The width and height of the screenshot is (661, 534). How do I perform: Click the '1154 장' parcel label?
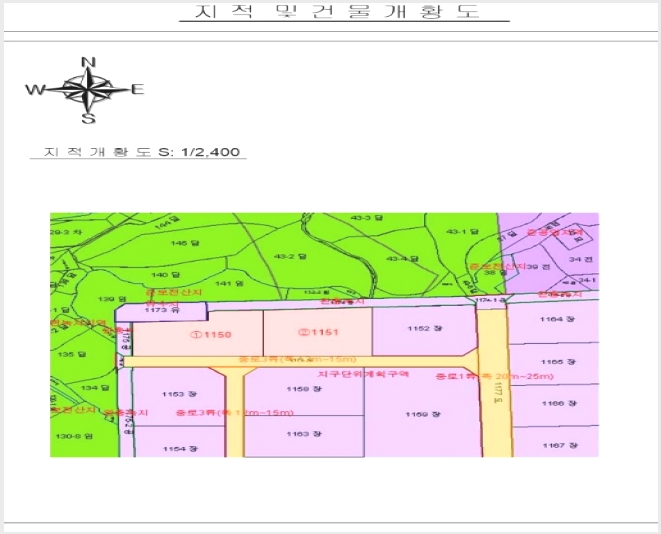tap(180, 449)
